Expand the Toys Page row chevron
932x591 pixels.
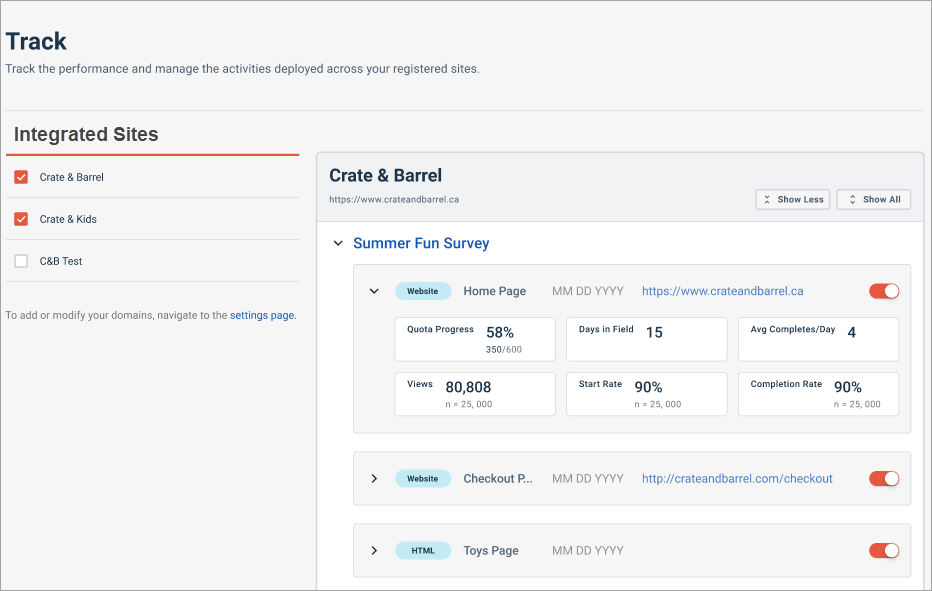374,551
